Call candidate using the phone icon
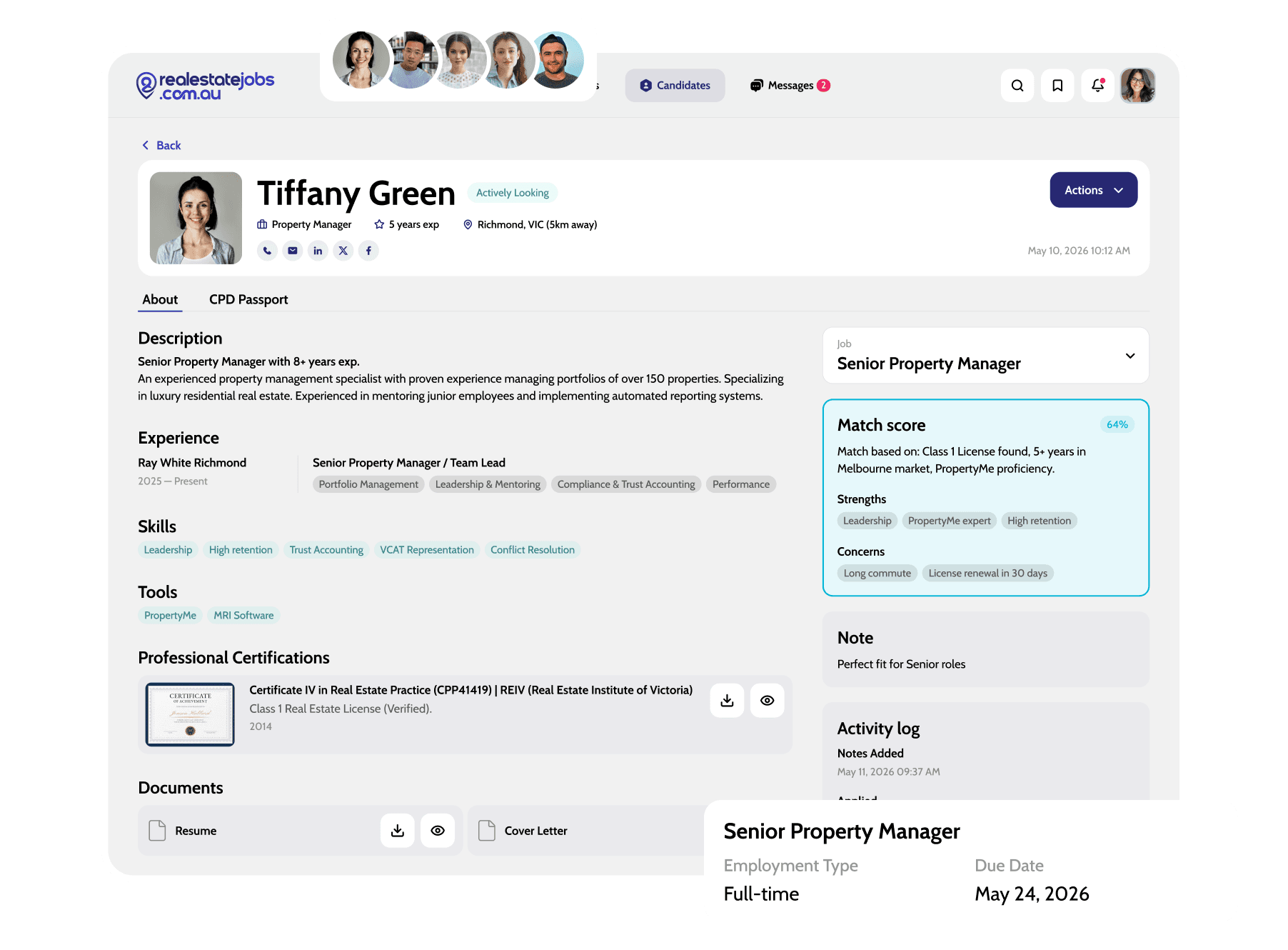 pos(267,251)
